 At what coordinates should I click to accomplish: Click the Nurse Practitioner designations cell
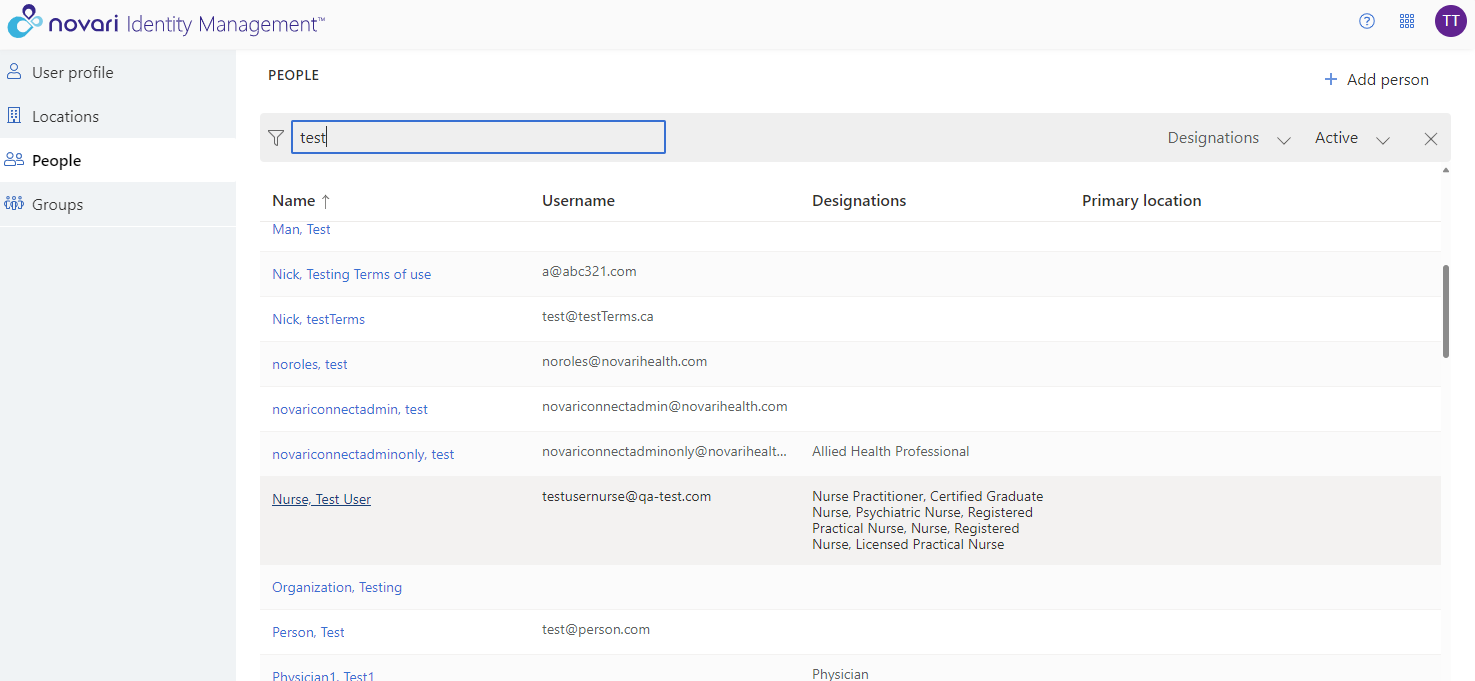928,520
